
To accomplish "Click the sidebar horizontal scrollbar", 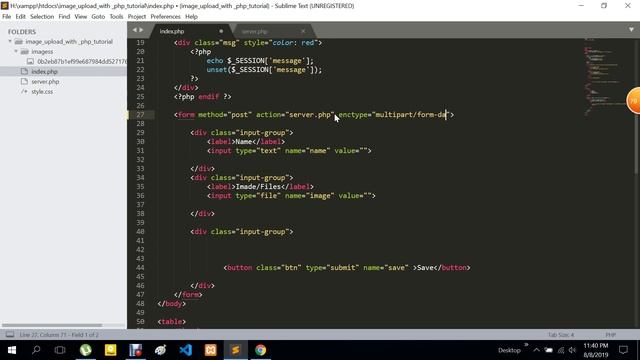I will pyautogui.click(x=52, y=325).
